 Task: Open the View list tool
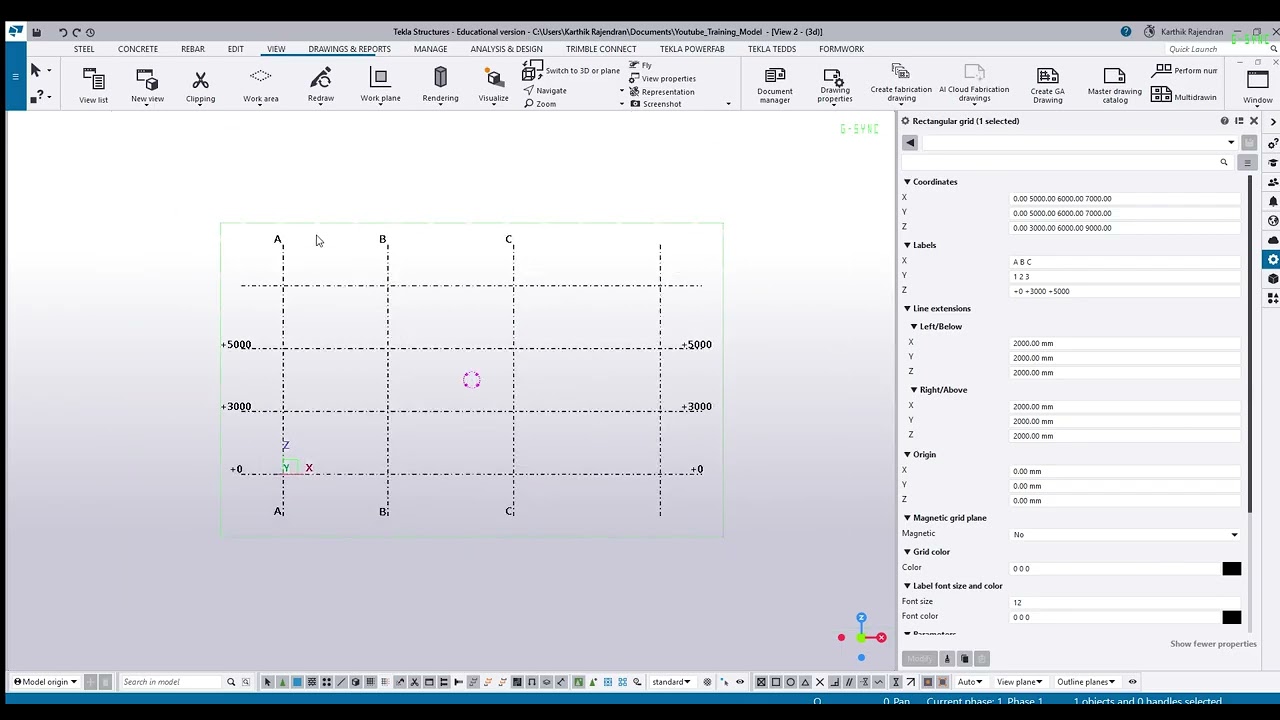(x=94, y=84)
